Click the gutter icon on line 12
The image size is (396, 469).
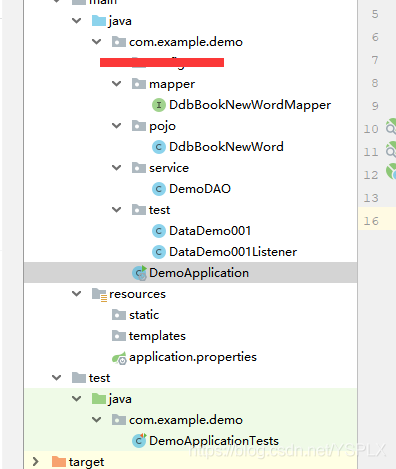[x=391, y=172]
